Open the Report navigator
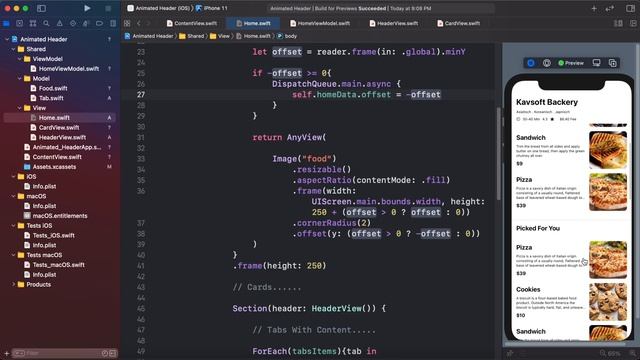Viewport: 640px width, 360px height. 113,23
